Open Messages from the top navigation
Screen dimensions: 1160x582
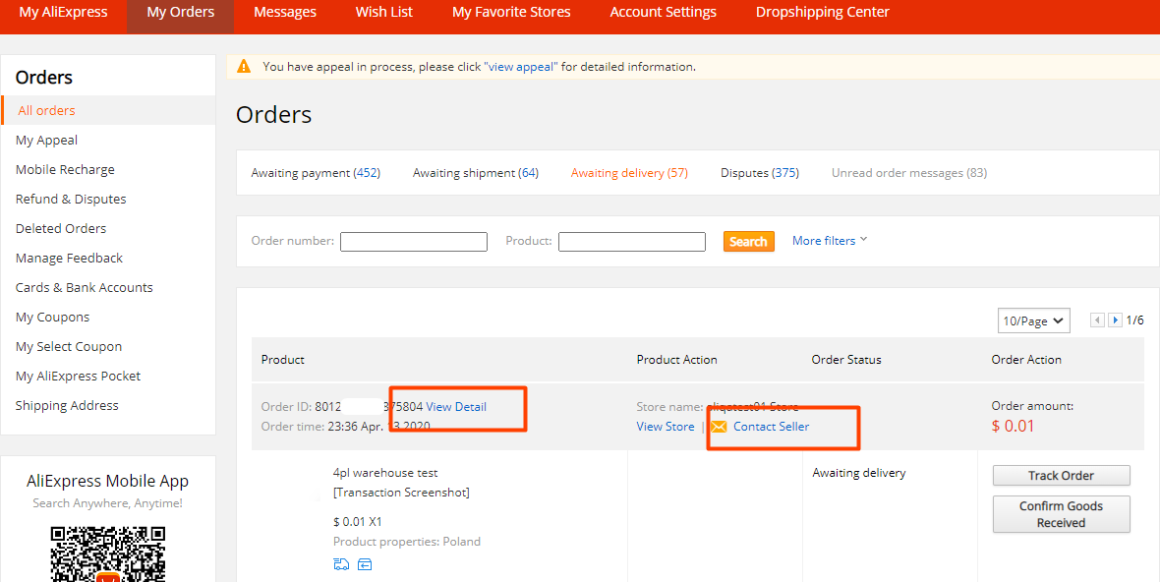285,12
